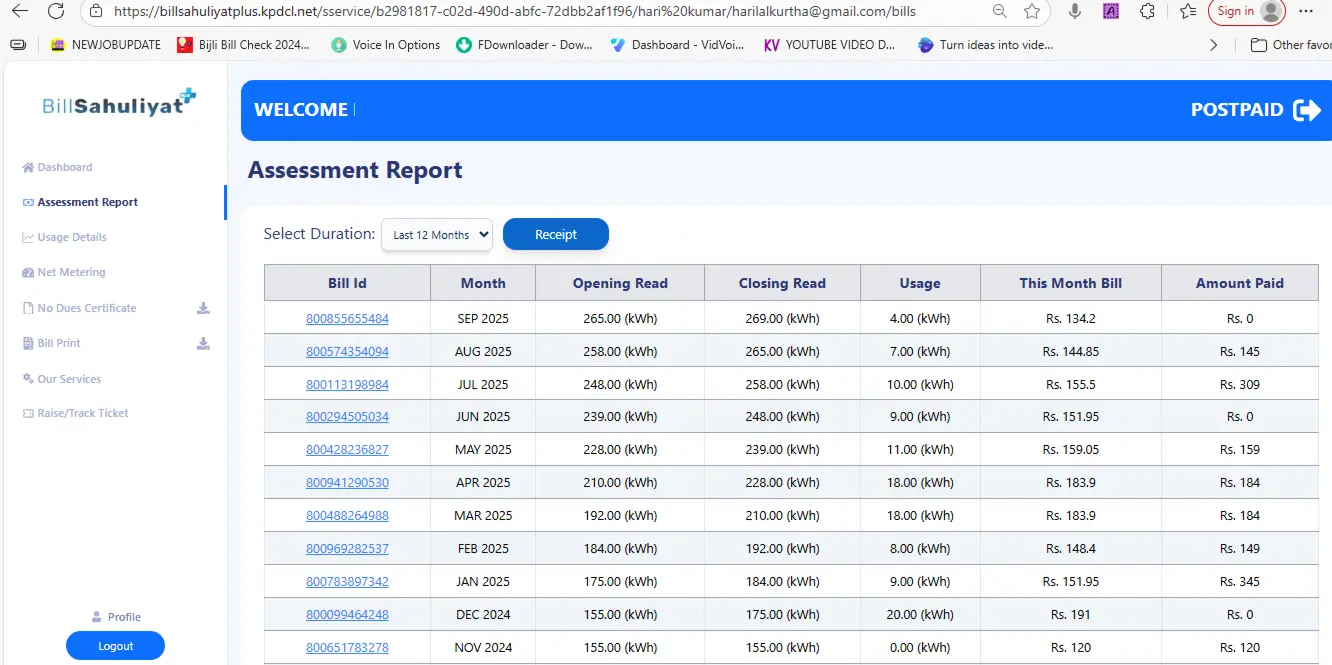
Task: Open the MAY 2025 bill 800428236827
Action: coord(347,450)
